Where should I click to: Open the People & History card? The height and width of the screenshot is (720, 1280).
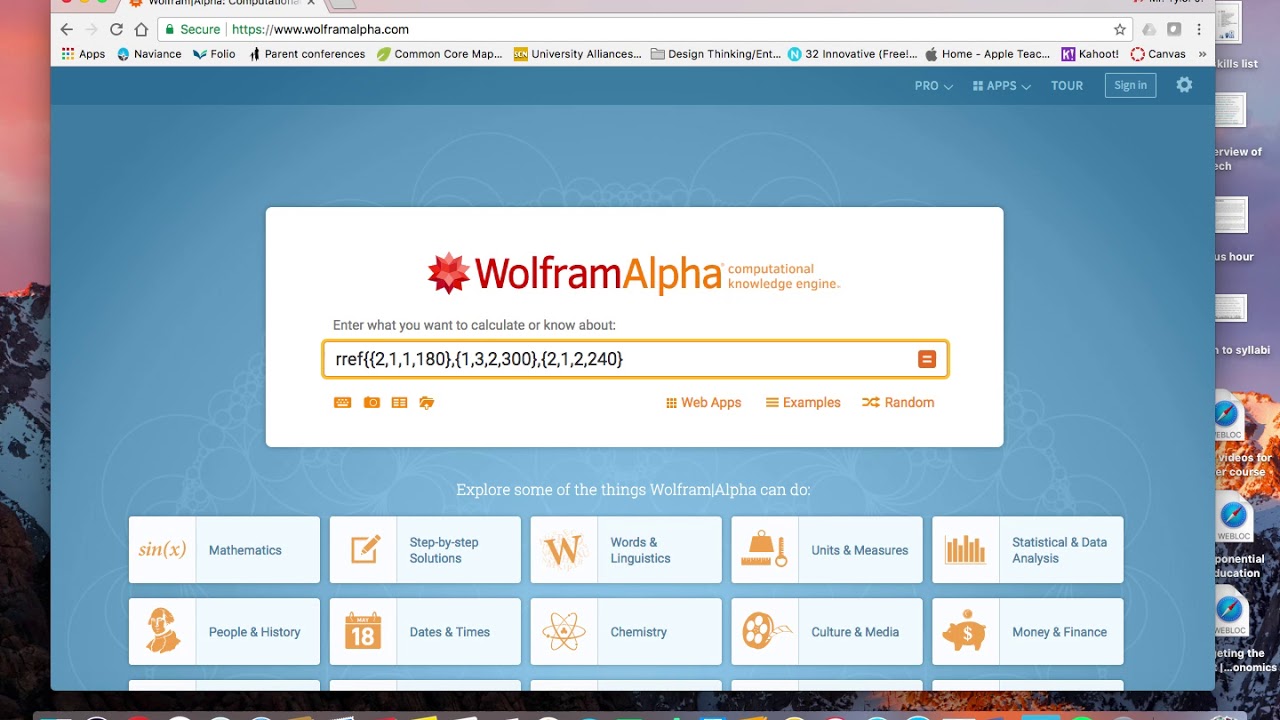224,632
